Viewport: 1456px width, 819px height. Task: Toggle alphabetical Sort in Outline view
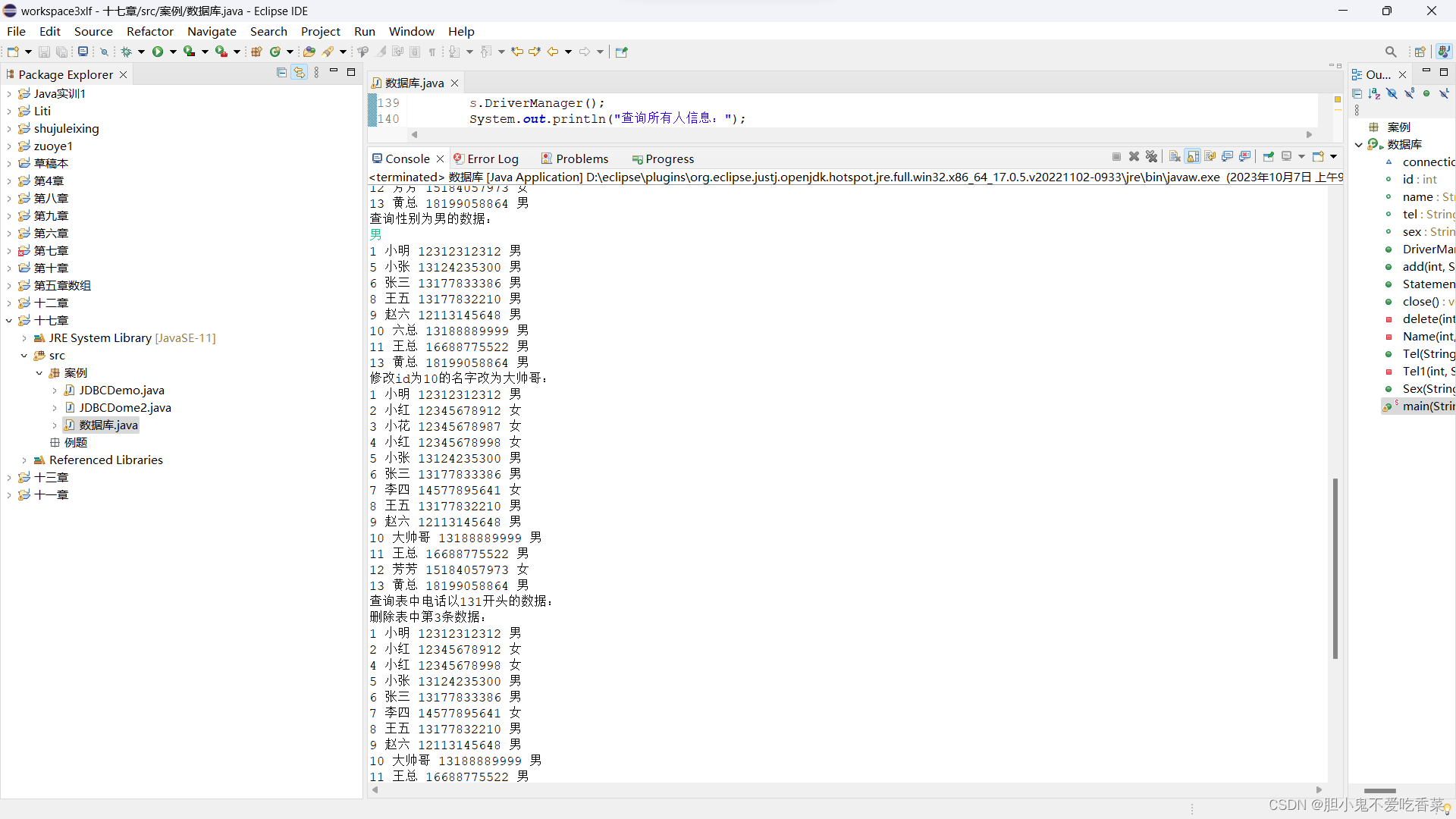tap(1374, 93)
